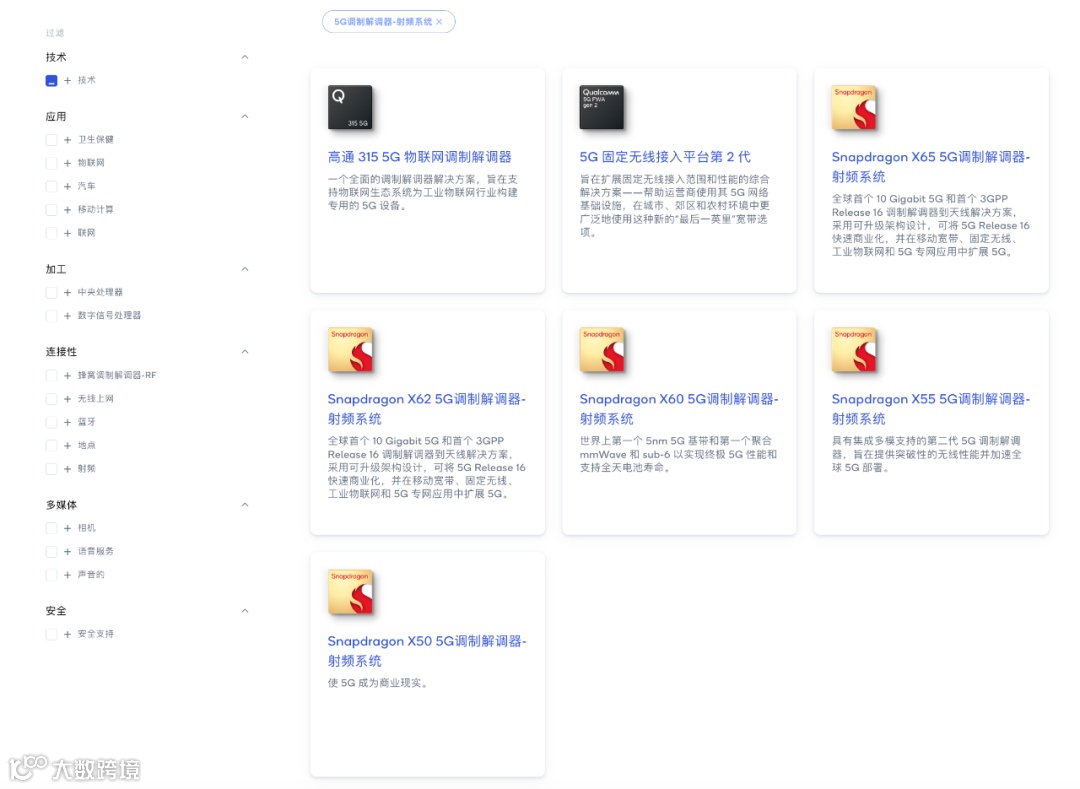Click the 联网 filter label
Viewport: 1080px width, 789px height.
coord(87,233)
